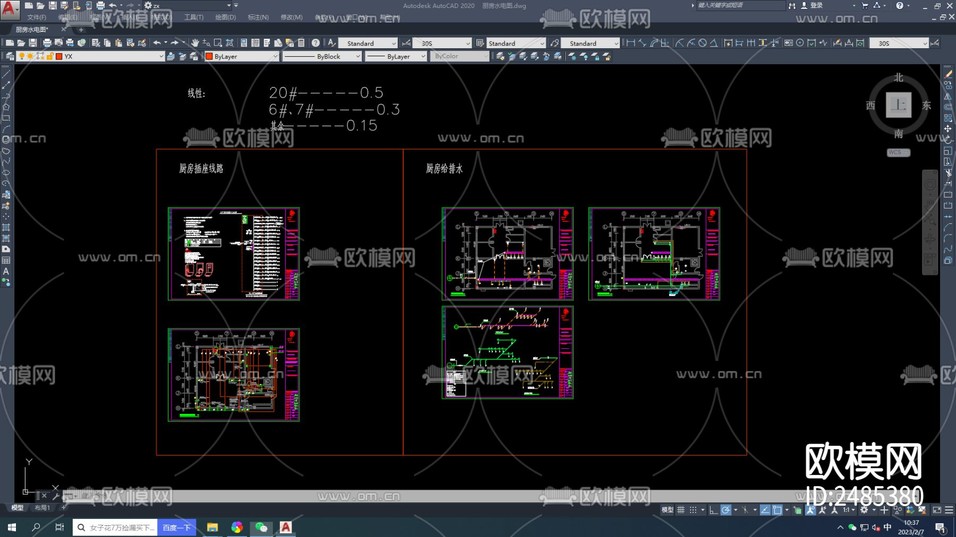Open the 绘图(D) menu
This screenshot has width=956, height=537.
click(x=226, y=17)
